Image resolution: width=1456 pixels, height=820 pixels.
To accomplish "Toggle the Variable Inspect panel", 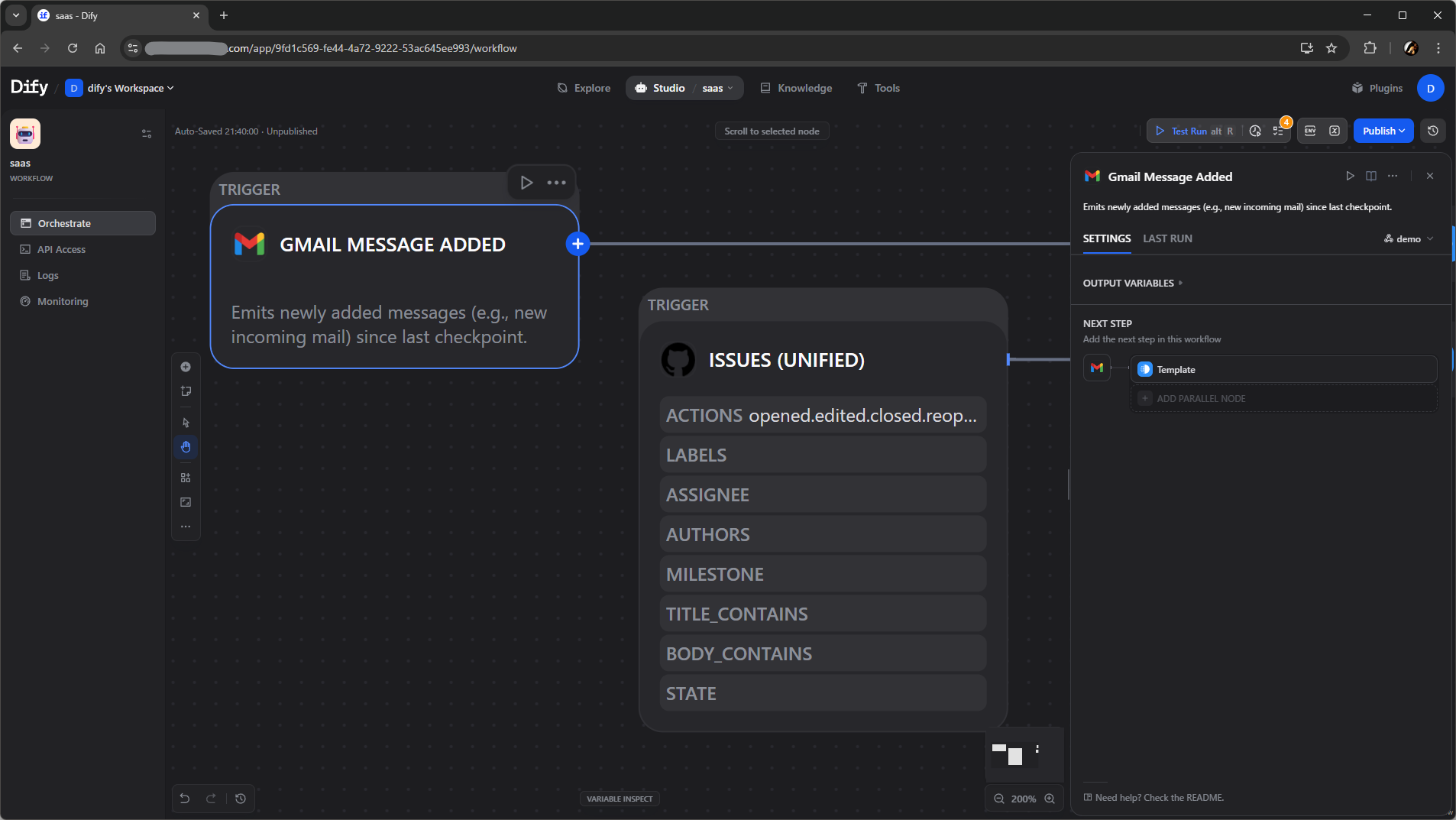I will [620, 799].
